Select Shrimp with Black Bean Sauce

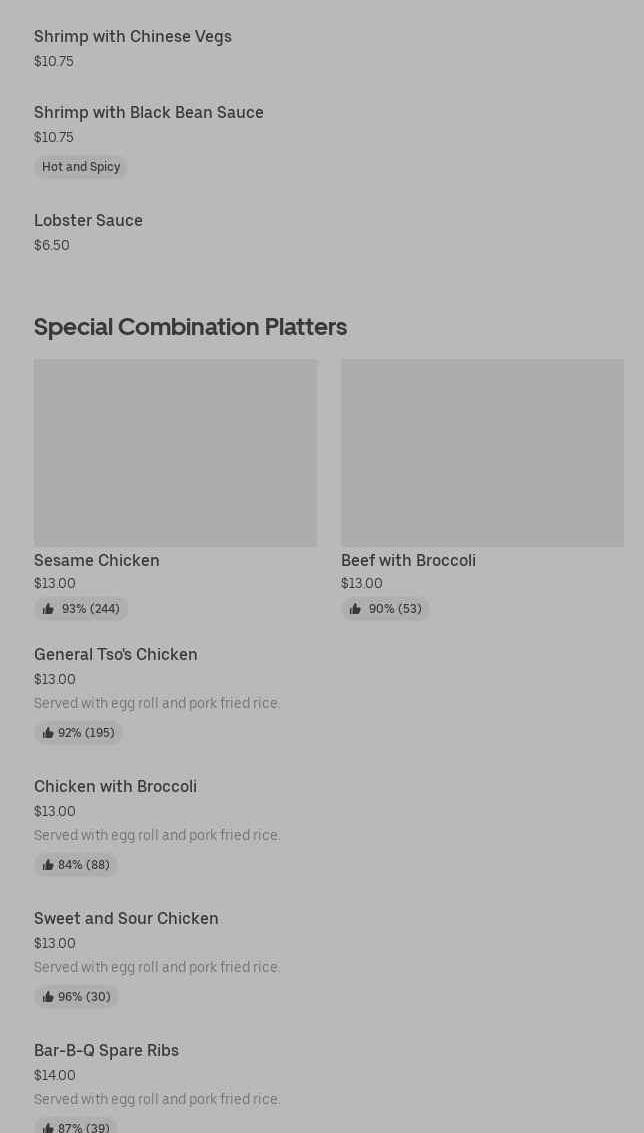(x=149, y=113)
